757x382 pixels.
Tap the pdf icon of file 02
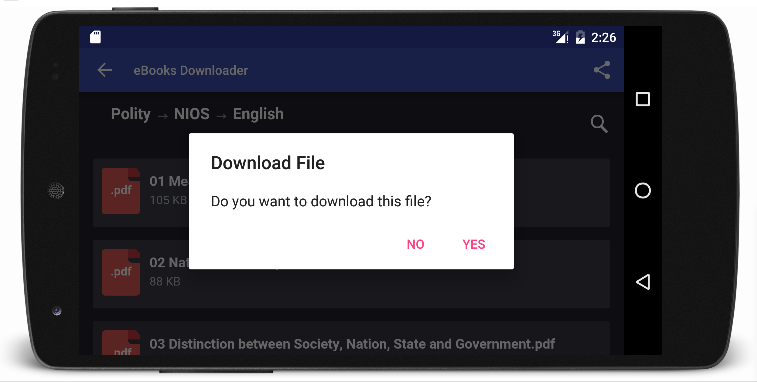[121, 272]
